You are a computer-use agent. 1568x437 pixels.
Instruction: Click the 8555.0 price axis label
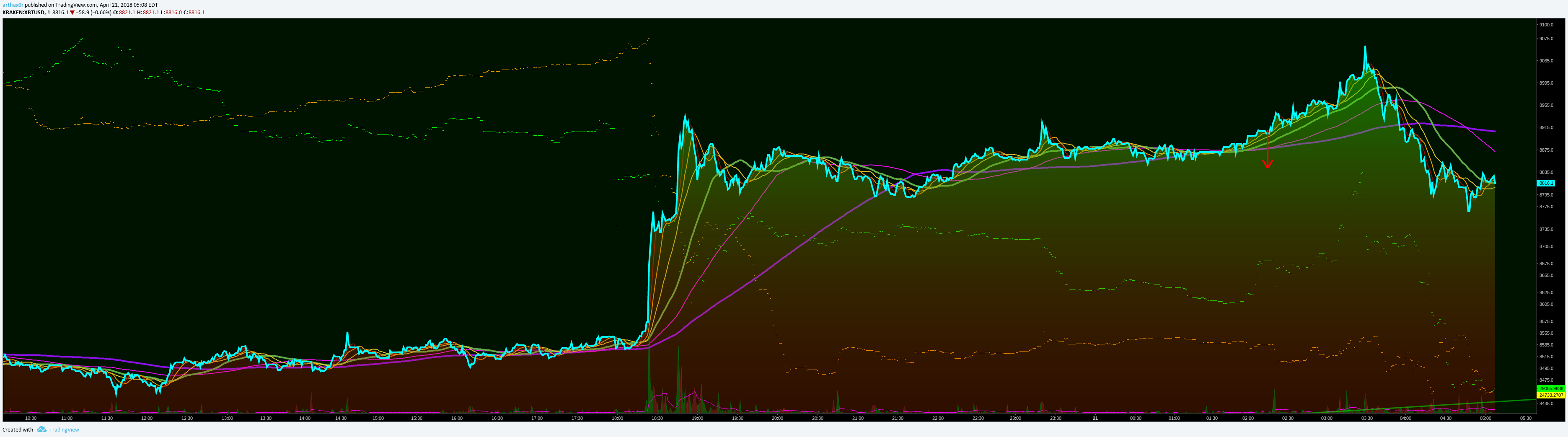coord(1546,334)
